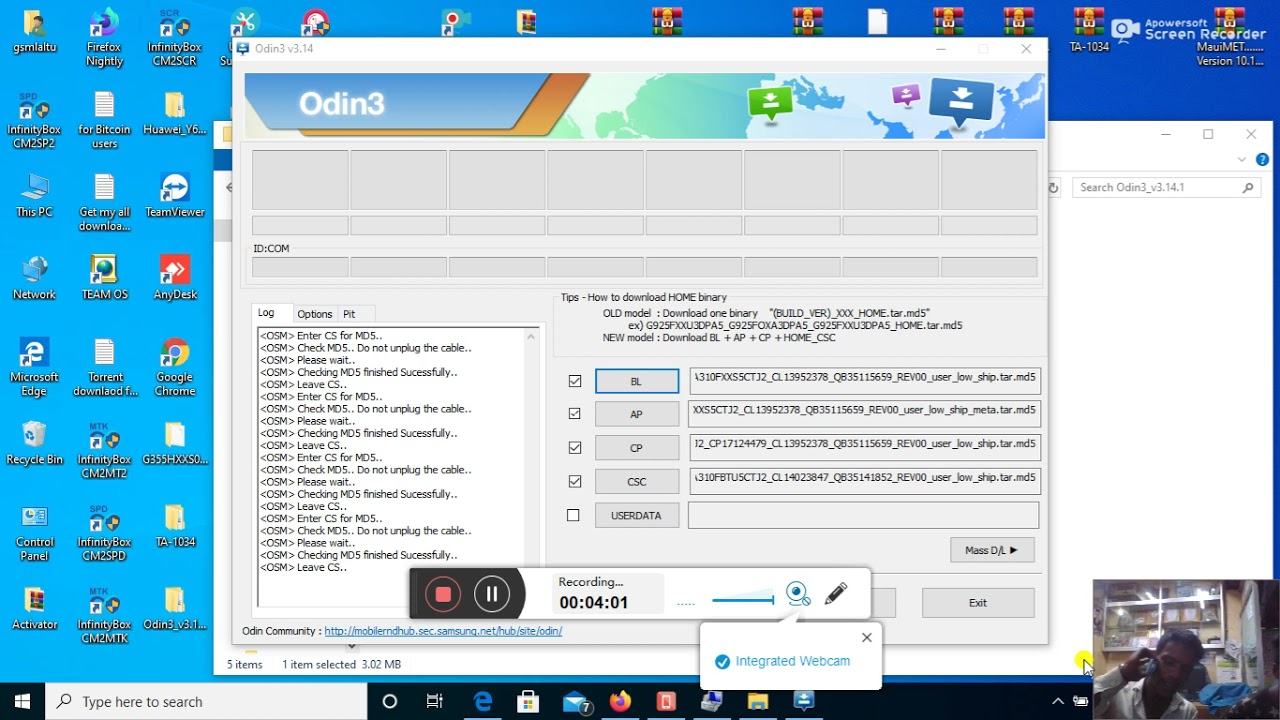
Task: Uncheck the CSC file checkbox
Action: pyautogui.click(x=574, y=481)
